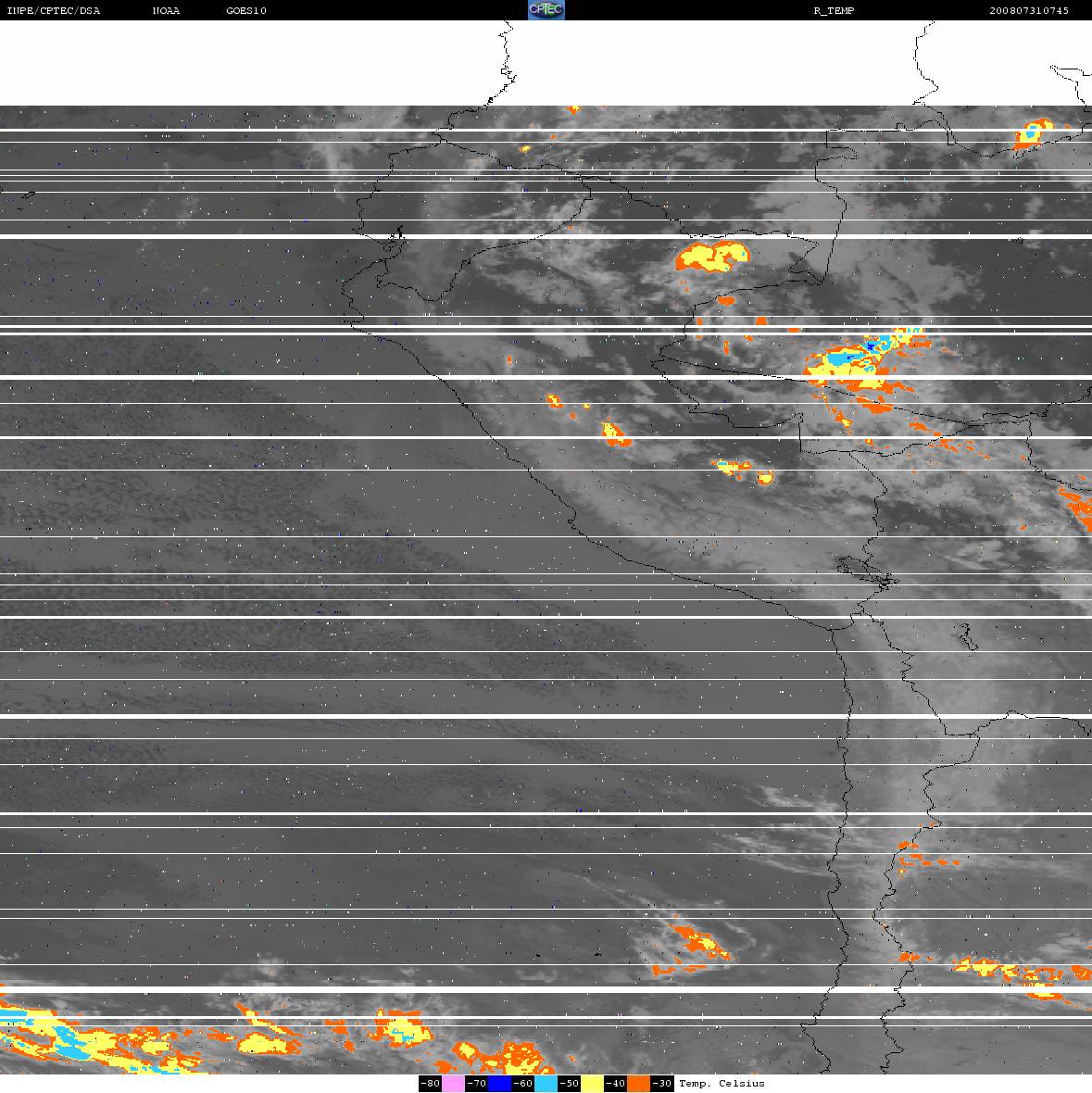Select the cyan legend color swatch
1092x1093 pixels.
(x=546, y=1083)
